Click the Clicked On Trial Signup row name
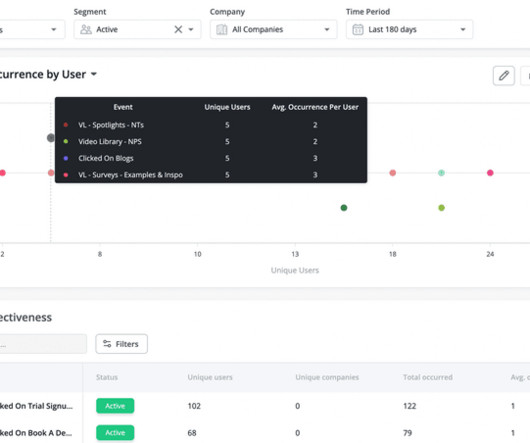The image size is (530, 443). (36, 406)
